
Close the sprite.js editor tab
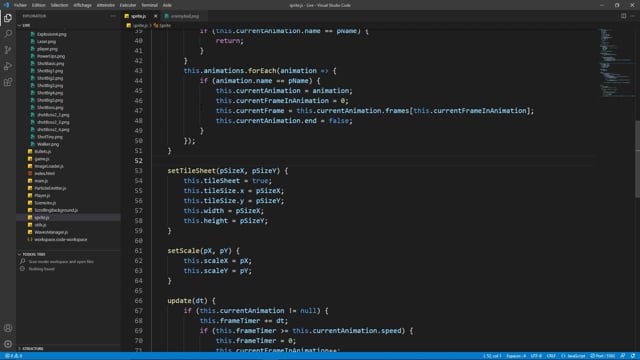tap(156, 16)
